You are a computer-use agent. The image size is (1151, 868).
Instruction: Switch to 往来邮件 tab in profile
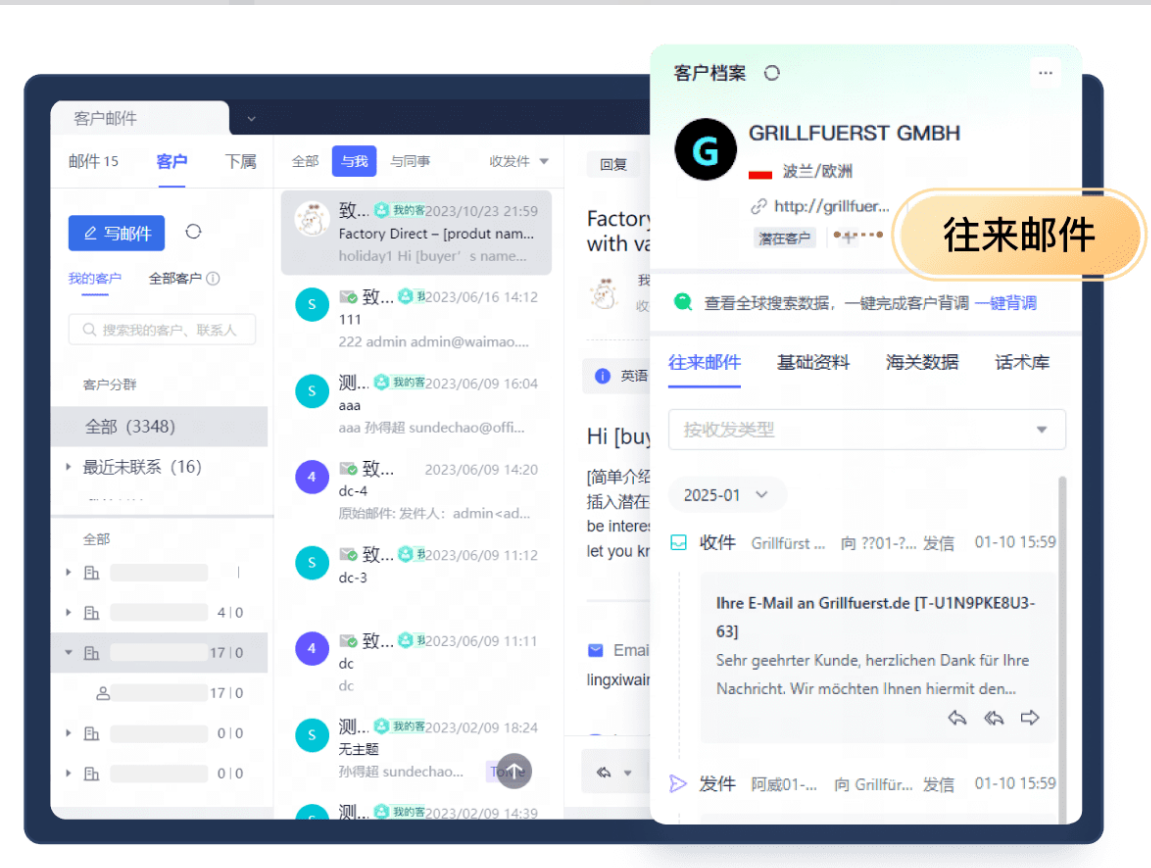(704, 362)
